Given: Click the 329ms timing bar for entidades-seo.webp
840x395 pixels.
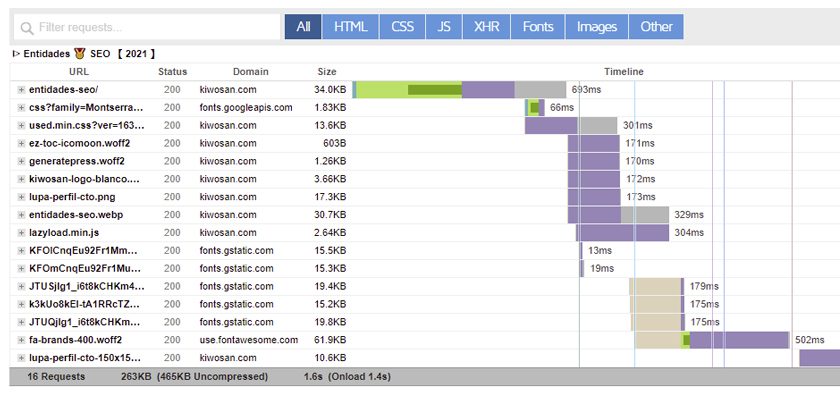Looking at the screenshot, I should pyautogui.click(x=618, y=215).
